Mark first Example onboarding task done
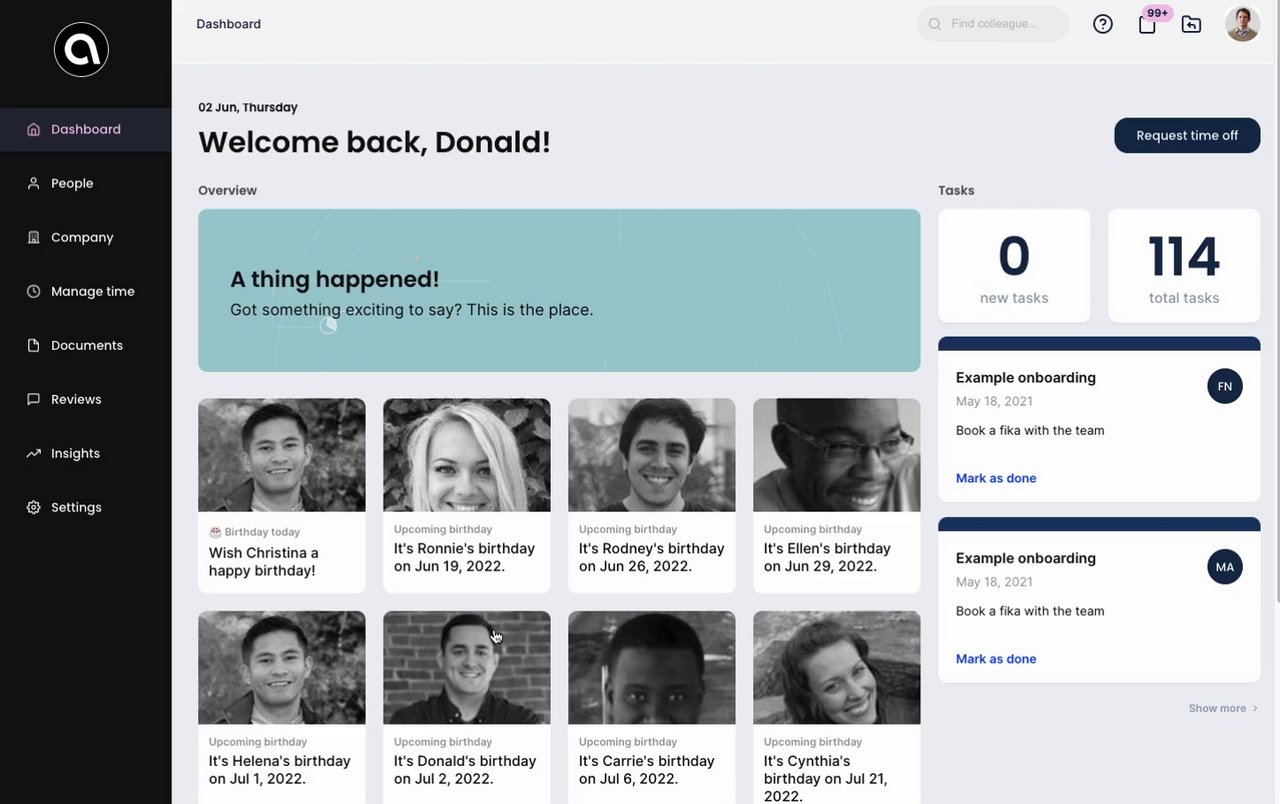This screenshot has width=1280, height=804. [996, 478]
